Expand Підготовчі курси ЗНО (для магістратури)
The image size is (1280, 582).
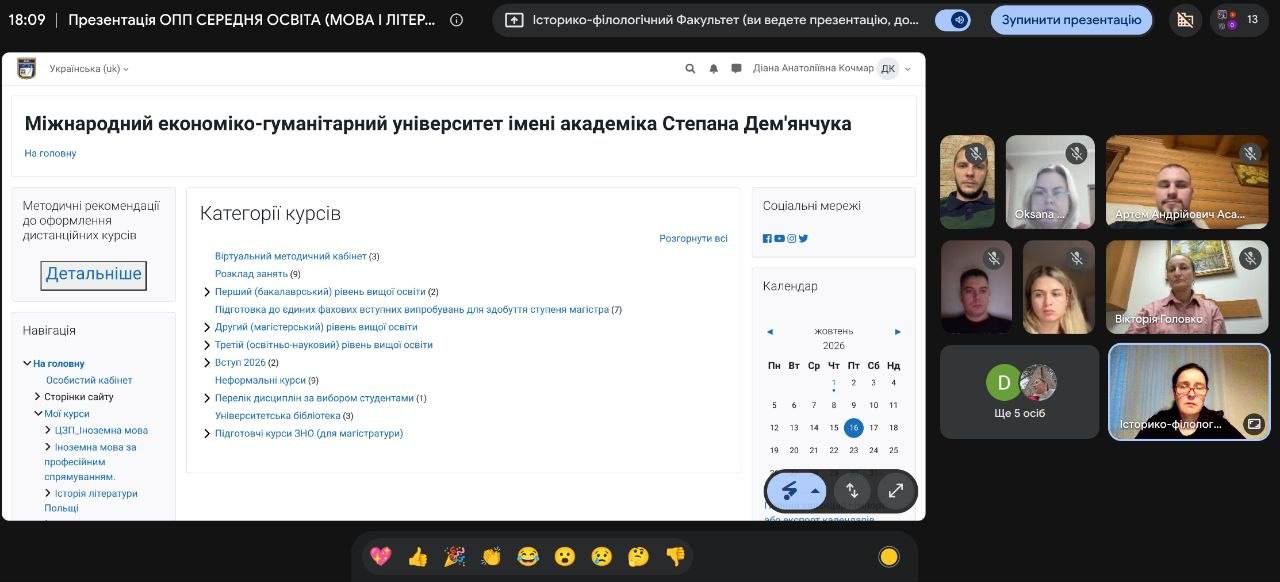(207, 434)
